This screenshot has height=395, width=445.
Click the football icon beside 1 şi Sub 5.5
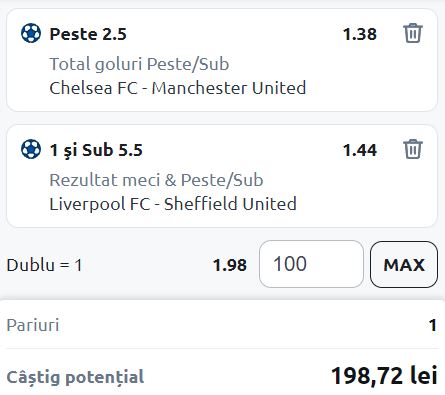point(31,149)
